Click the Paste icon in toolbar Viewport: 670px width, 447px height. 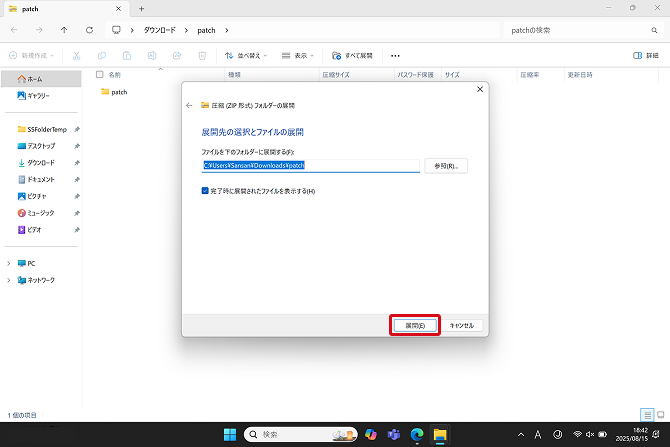(x=127, y=56)
